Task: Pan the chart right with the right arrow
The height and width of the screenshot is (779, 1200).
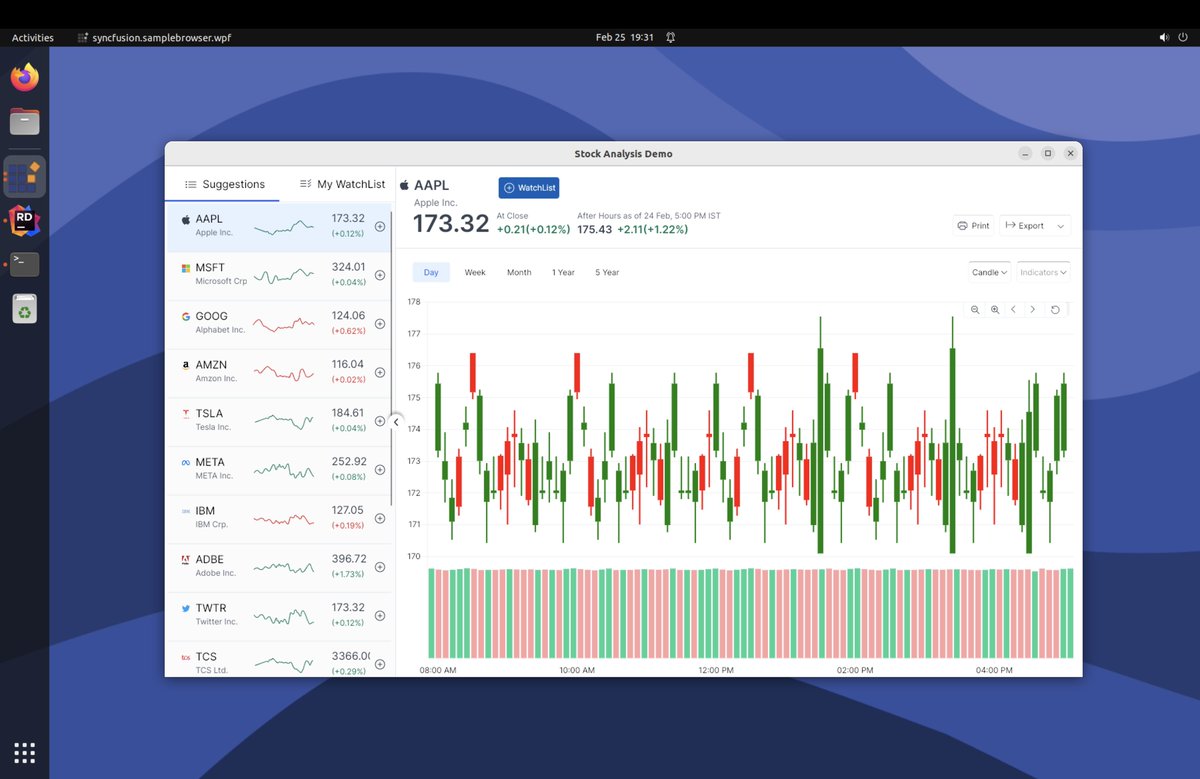Action: pyautogui.click(x=1033, y=310)
